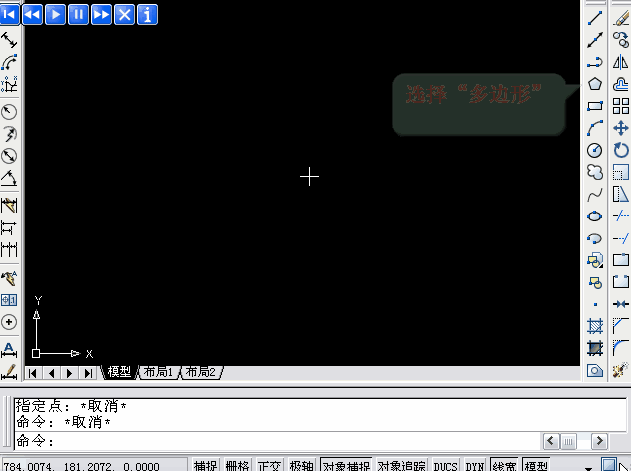The height and width of the screenshot is (471, 631).
Task: Toggle 模型 space button in status bar
Action: tap(536, 465)
